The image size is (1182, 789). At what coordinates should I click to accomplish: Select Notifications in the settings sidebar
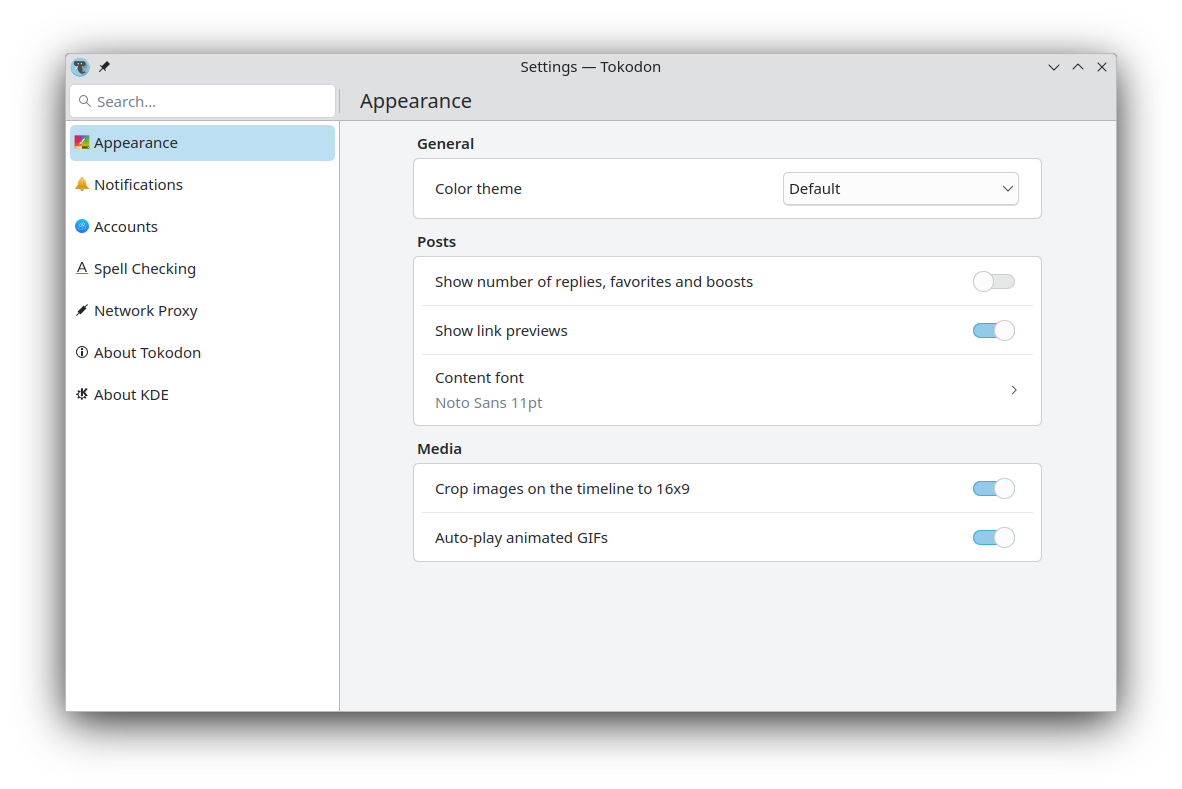pyautogui.click(x=138, y=185)
